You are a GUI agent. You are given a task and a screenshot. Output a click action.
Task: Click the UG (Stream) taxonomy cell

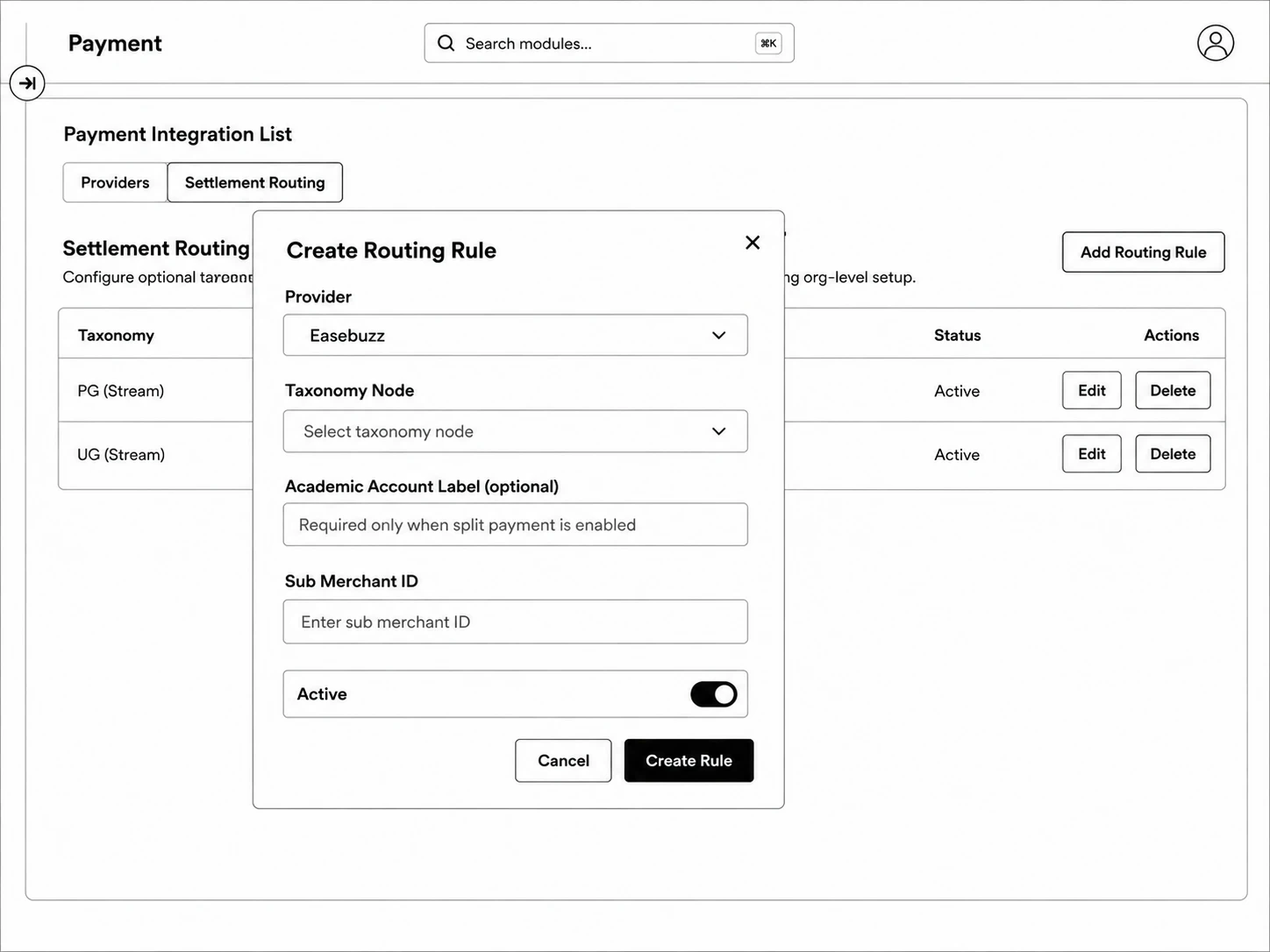pos(121,455)
